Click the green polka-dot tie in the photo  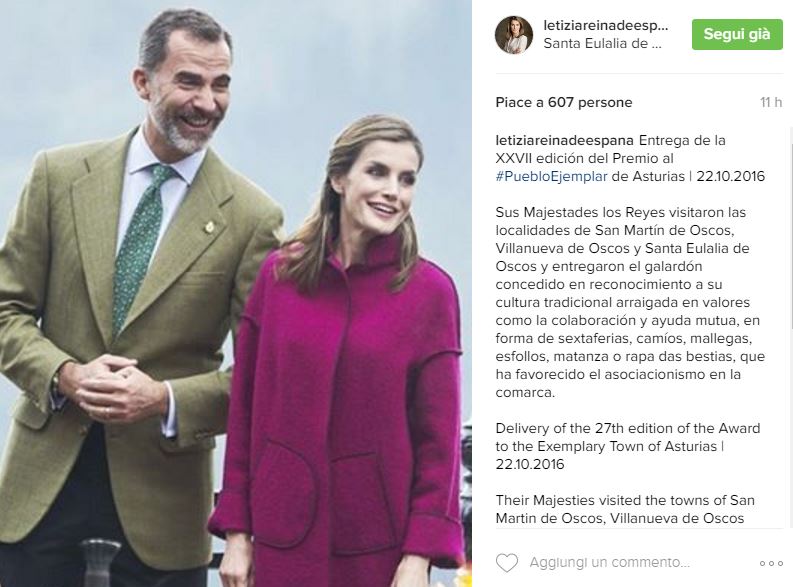[x=139, y=248]
